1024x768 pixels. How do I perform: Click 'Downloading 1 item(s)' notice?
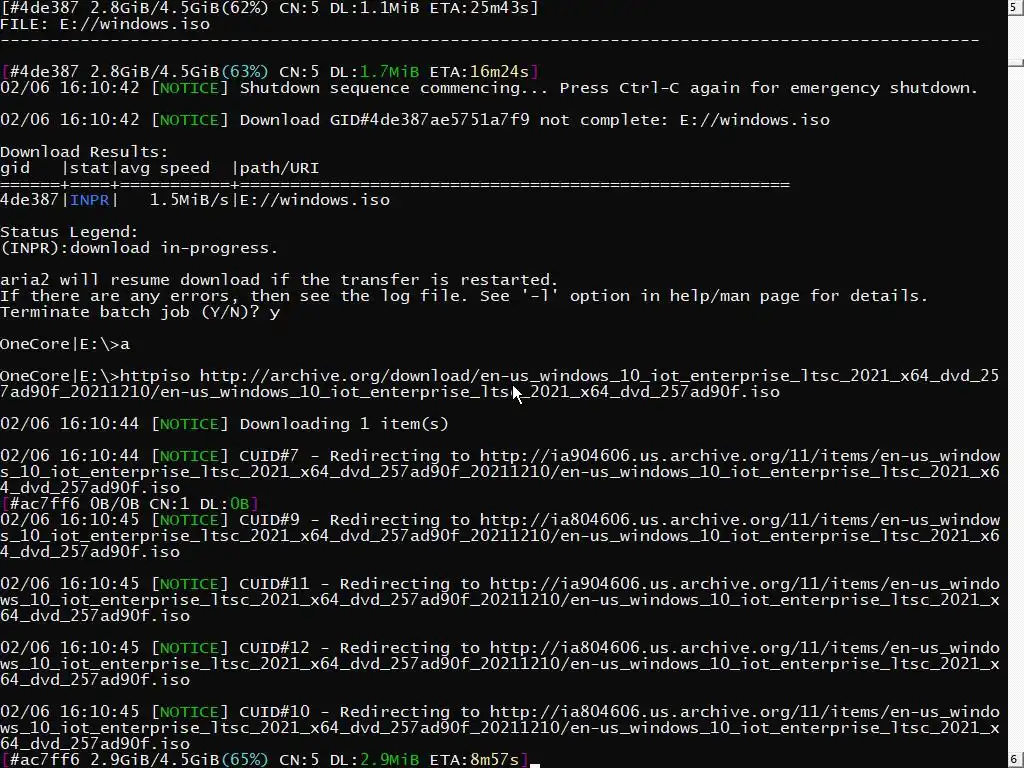344,424
